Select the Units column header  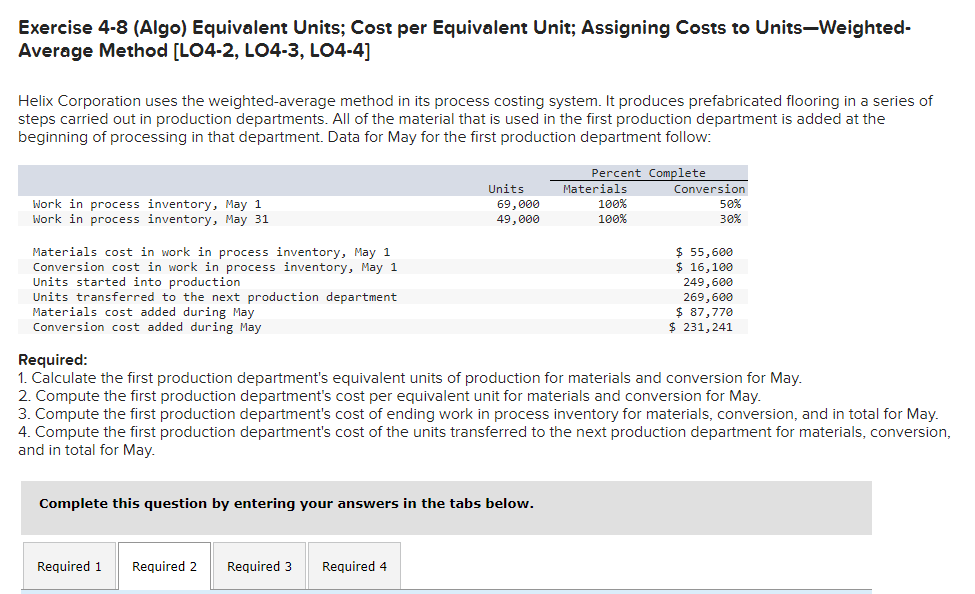click(505, 188)
